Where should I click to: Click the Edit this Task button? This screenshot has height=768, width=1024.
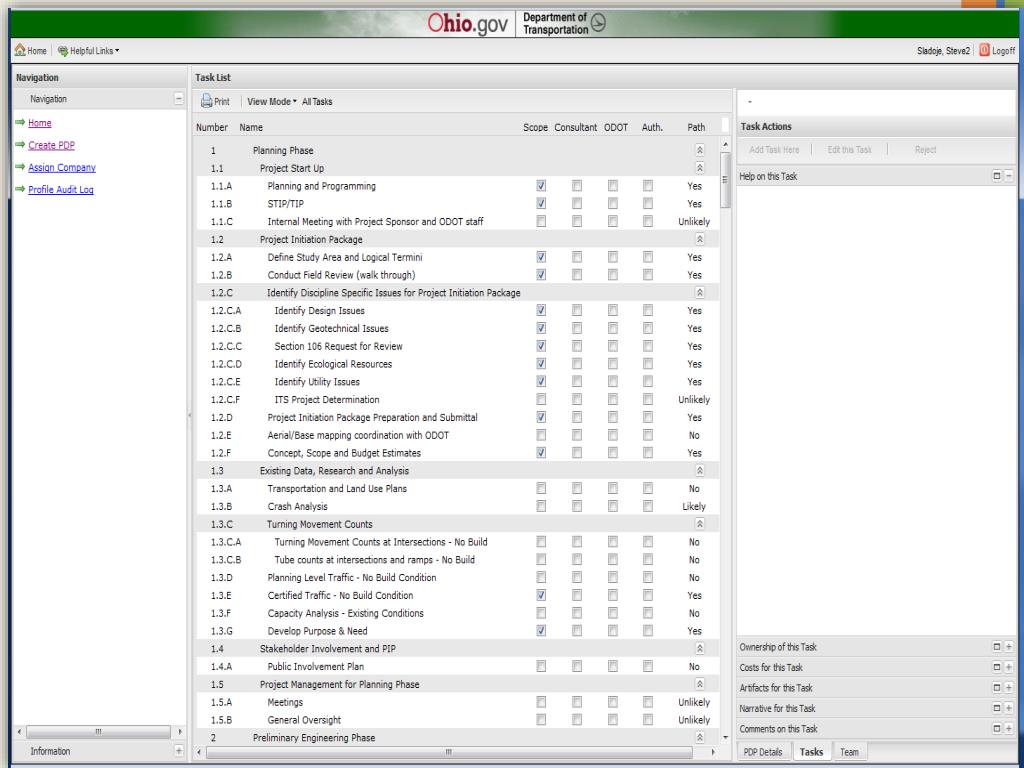[849, 150]
